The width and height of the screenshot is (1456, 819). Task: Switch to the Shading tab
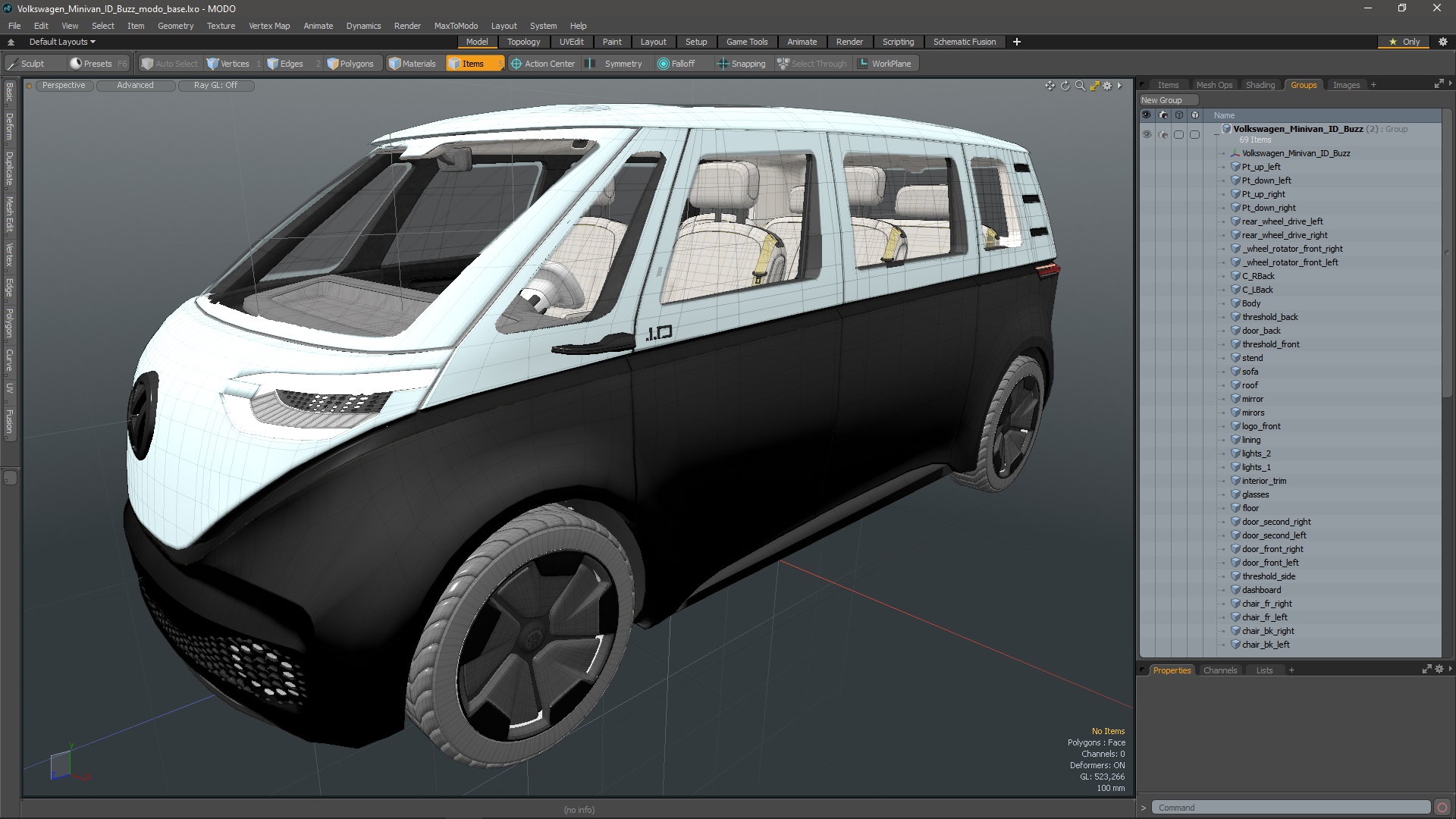point(1260,85)
